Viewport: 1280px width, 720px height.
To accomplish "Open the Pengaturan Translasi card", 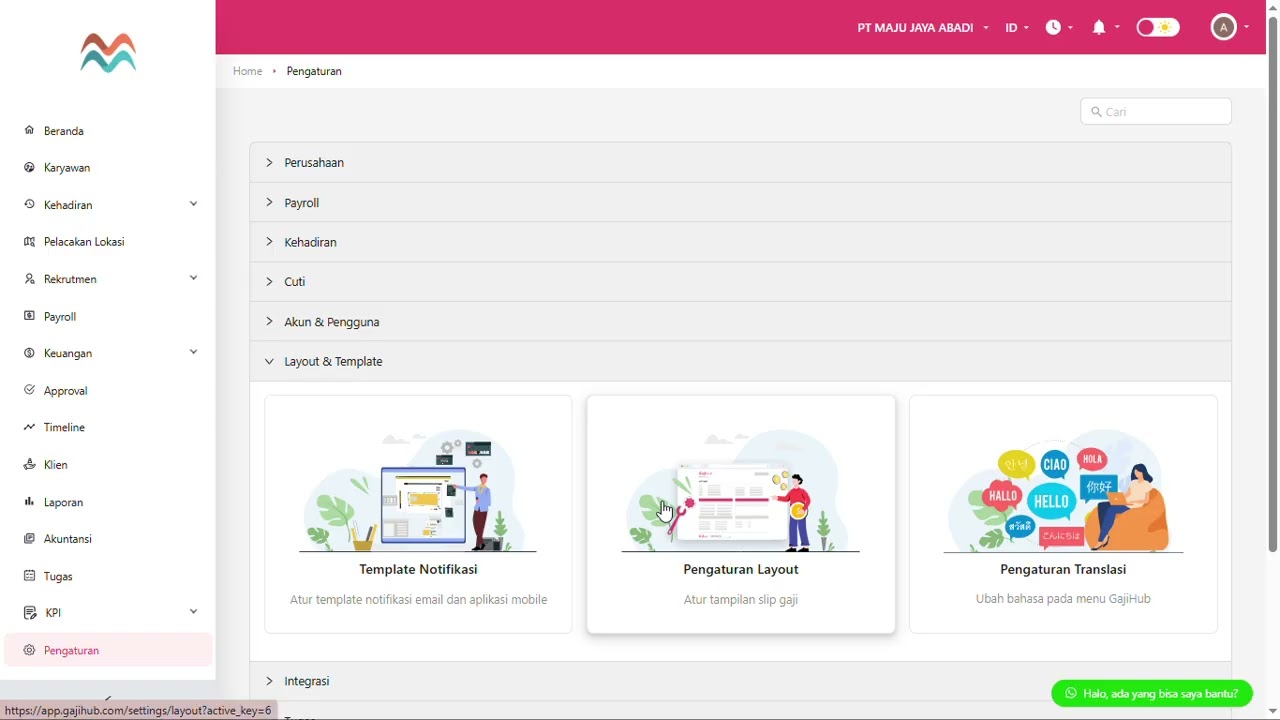I will coord(1063,514).
